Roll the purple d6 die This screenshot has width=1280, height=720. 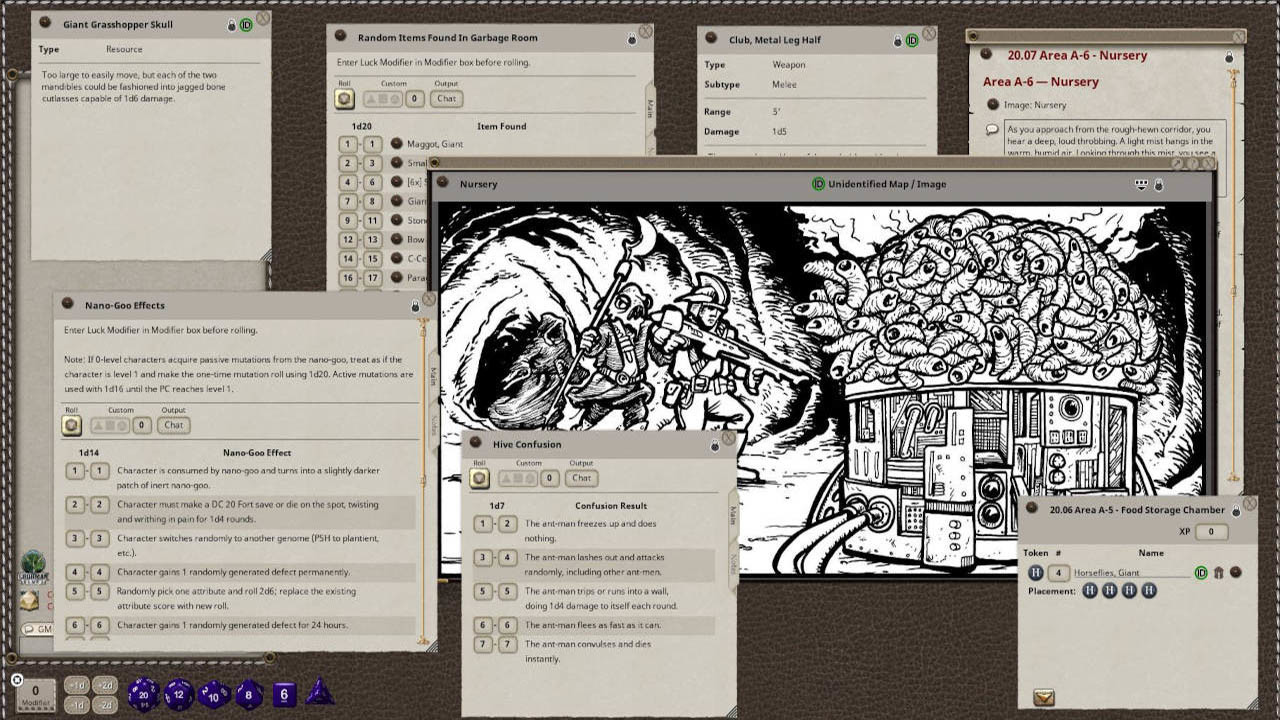pyautogui.click(x=284, y=693)
